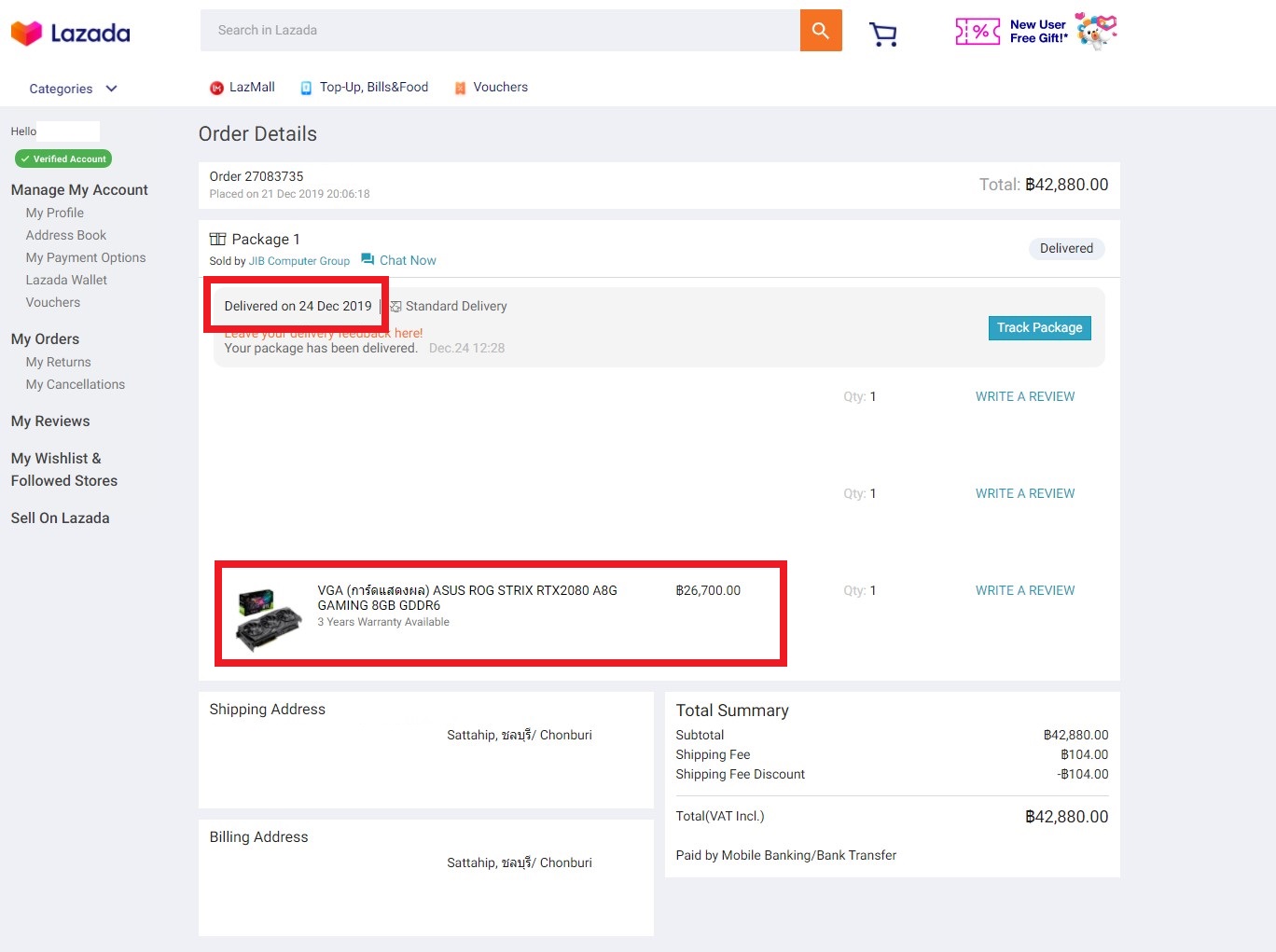Open My Returns

point(59,362)
